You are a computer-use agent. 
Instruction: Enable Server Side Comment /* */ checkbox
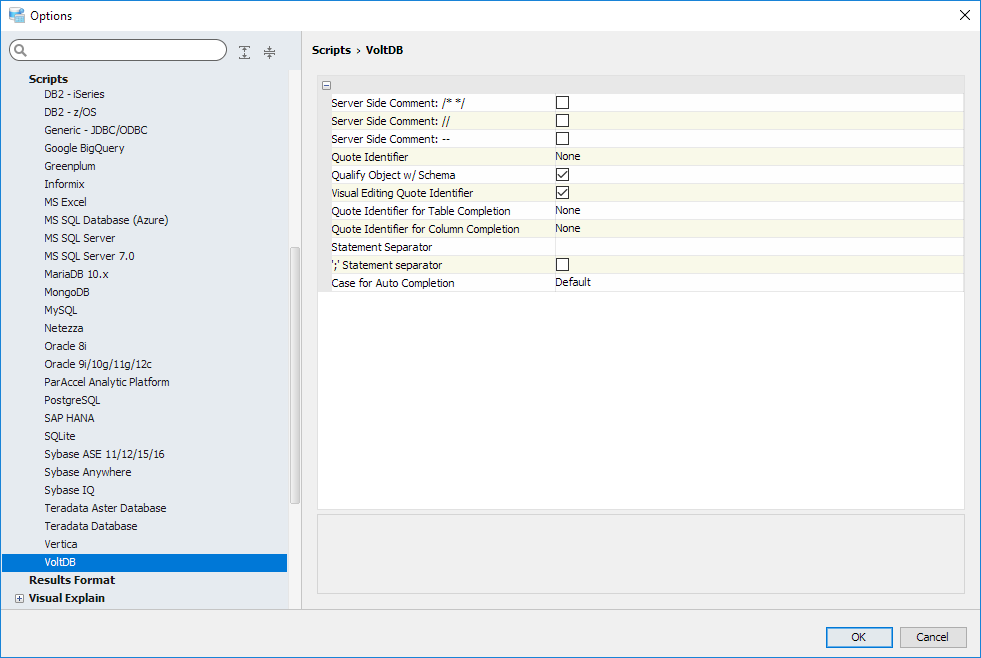coord(562,103)
